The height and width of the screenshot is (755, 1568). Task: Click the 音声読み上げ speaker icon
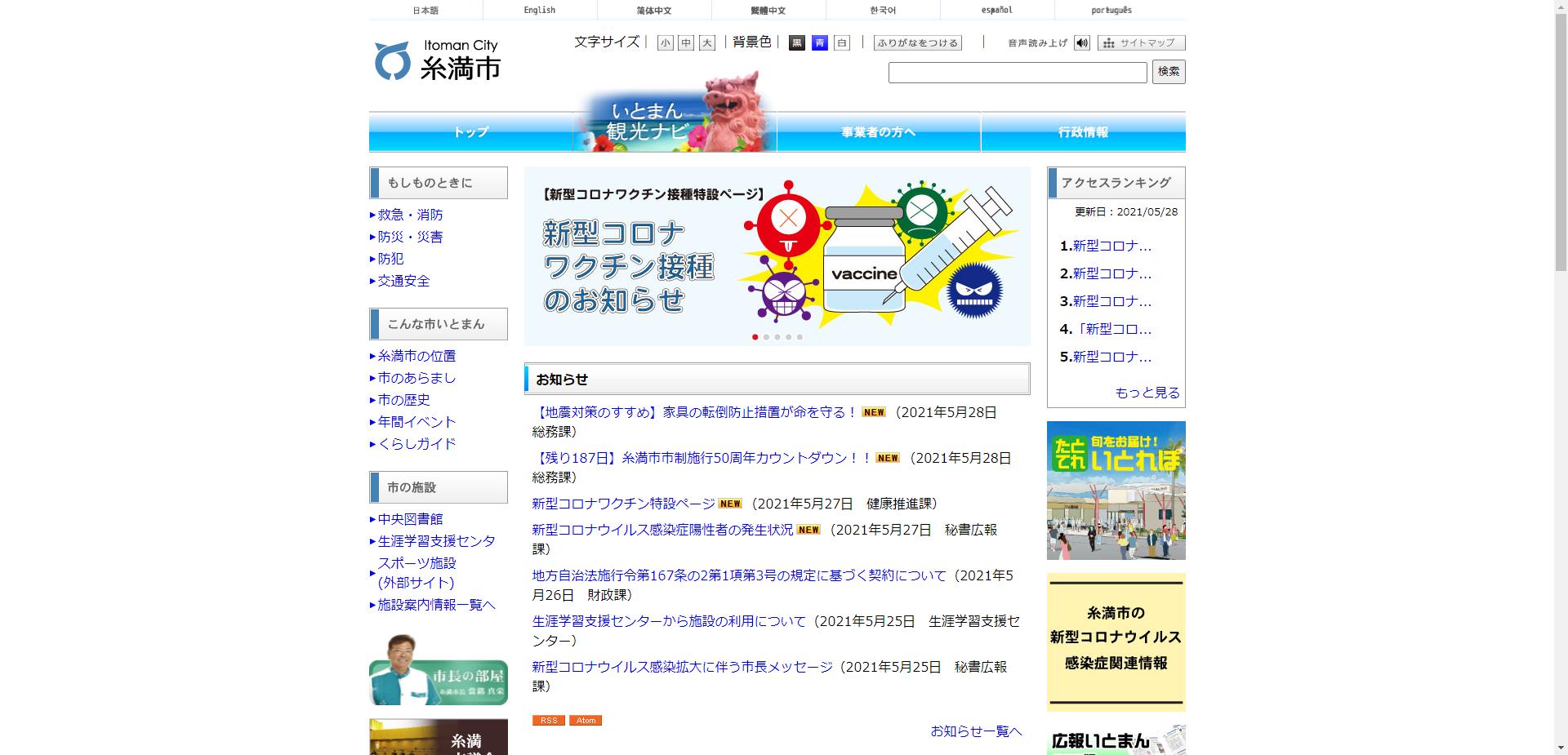tap(1082, 42)
